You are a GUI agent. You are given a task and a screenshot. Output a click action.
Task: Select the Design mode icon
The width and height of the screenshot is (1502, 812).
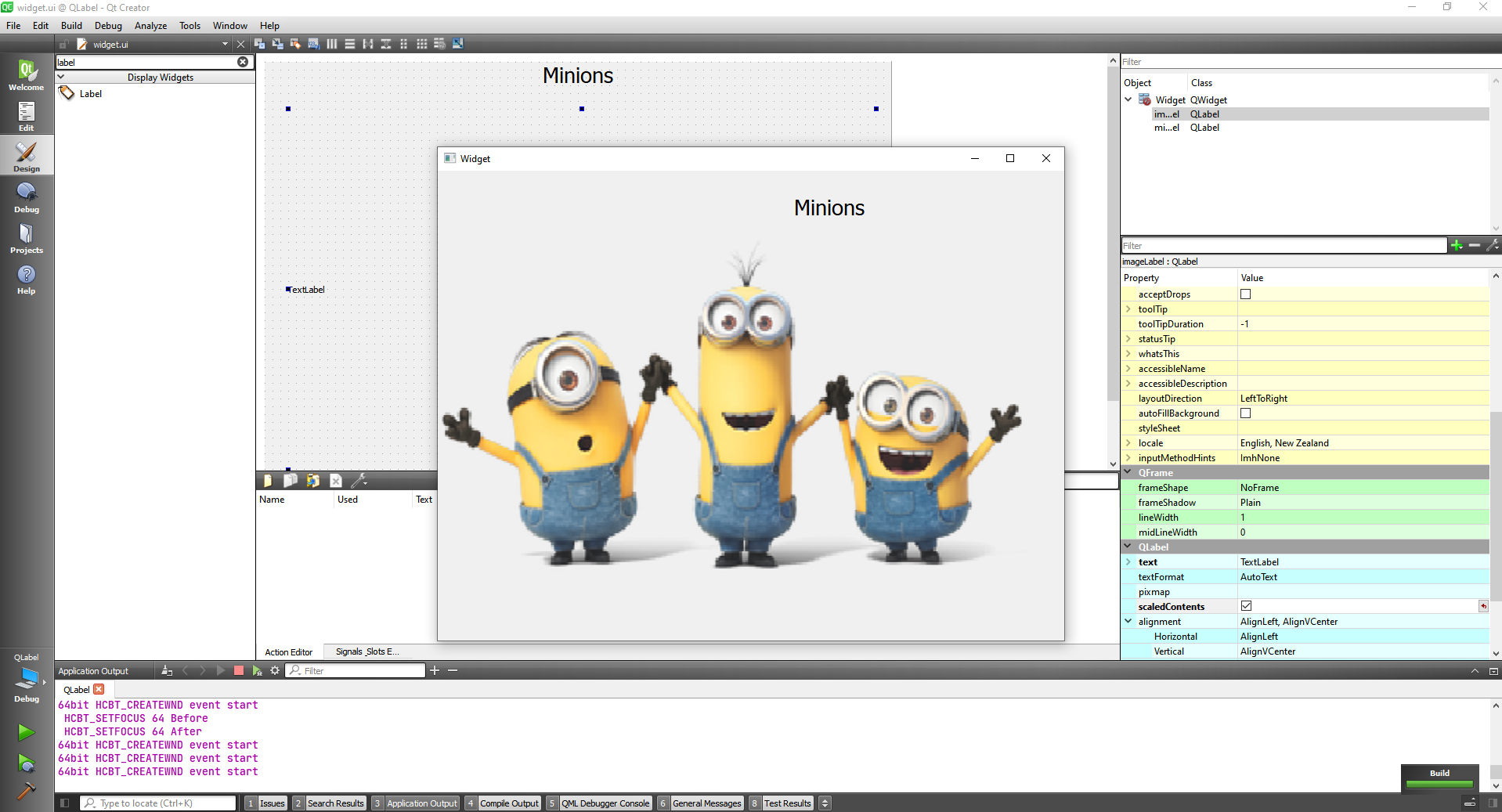pyautogui.click(x=27, y=157)
